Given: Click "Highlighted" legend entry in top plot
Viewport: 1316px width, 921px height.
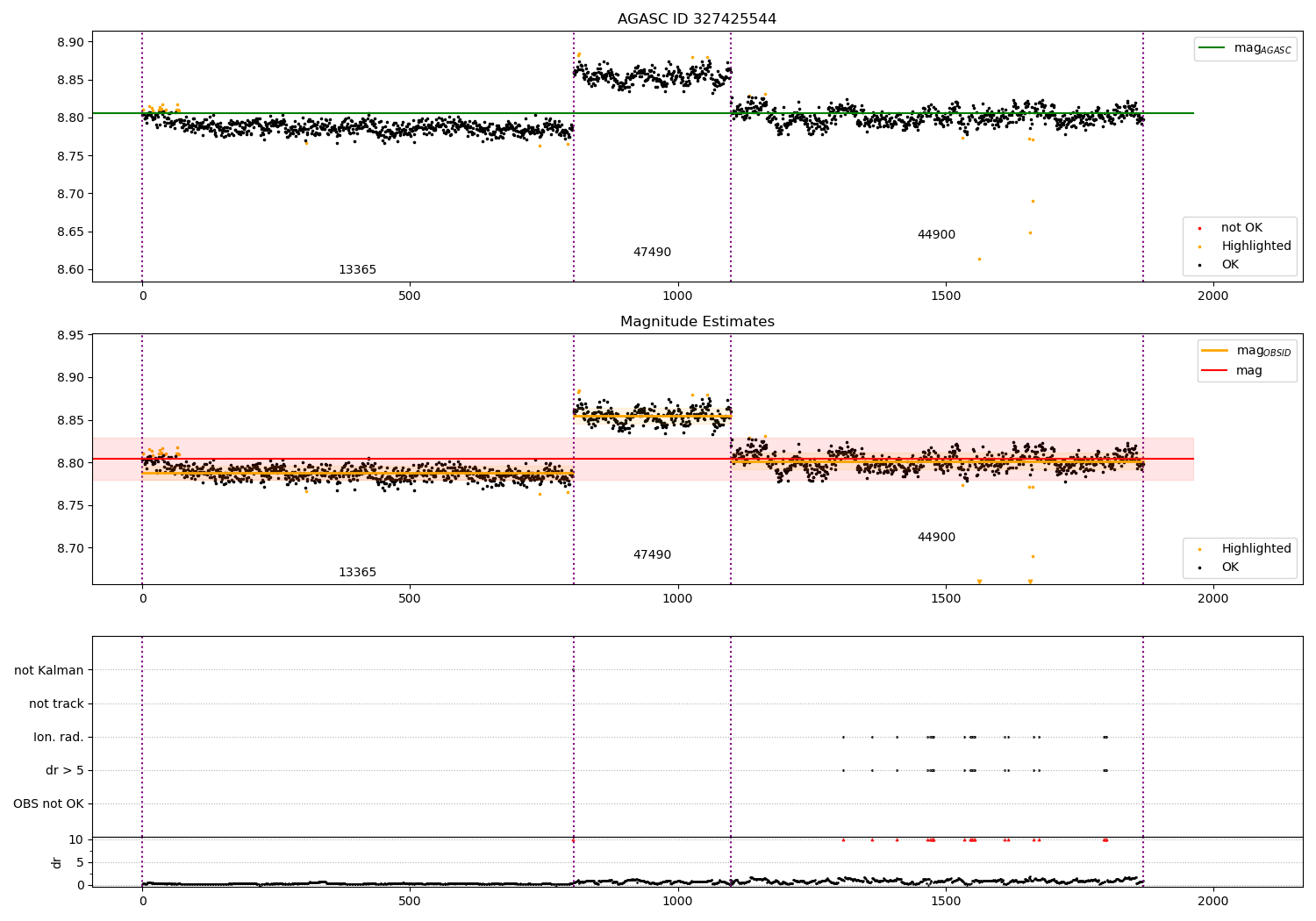Looking at the screenshot, I should pyautogui.click(x=1256, y=246).
